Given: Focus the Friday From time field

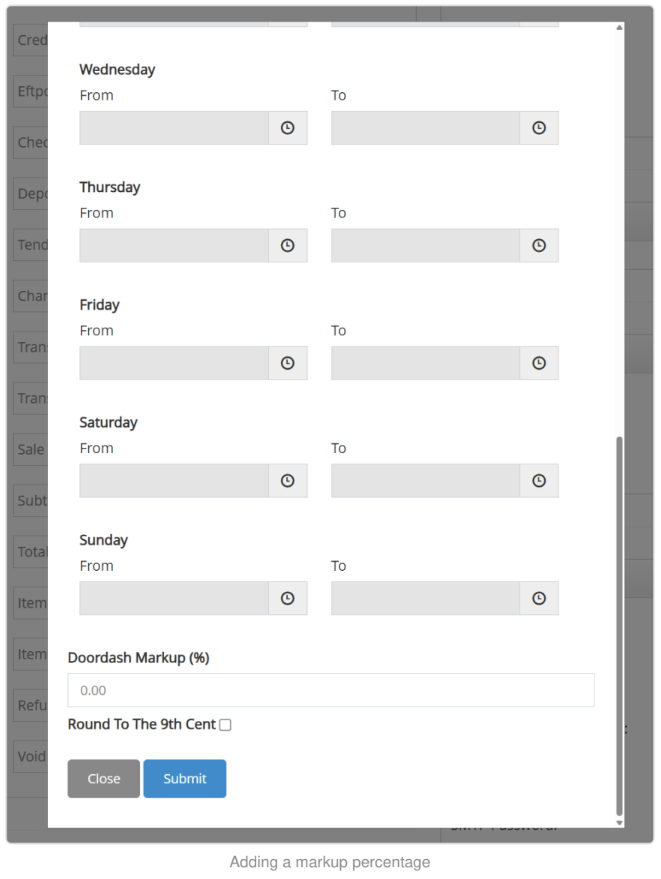Looking at the screenshot, I should pyautogui.click(x=174, y=363).
